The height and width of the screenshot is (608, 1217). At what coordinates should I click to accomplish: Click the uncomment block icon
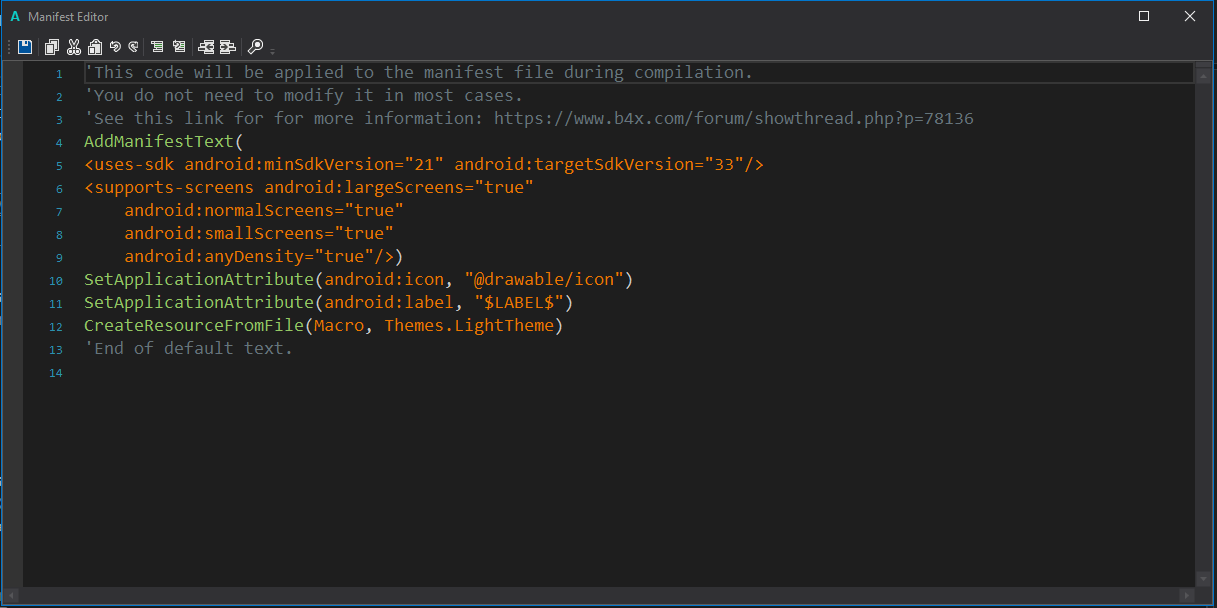coord(179,46)
